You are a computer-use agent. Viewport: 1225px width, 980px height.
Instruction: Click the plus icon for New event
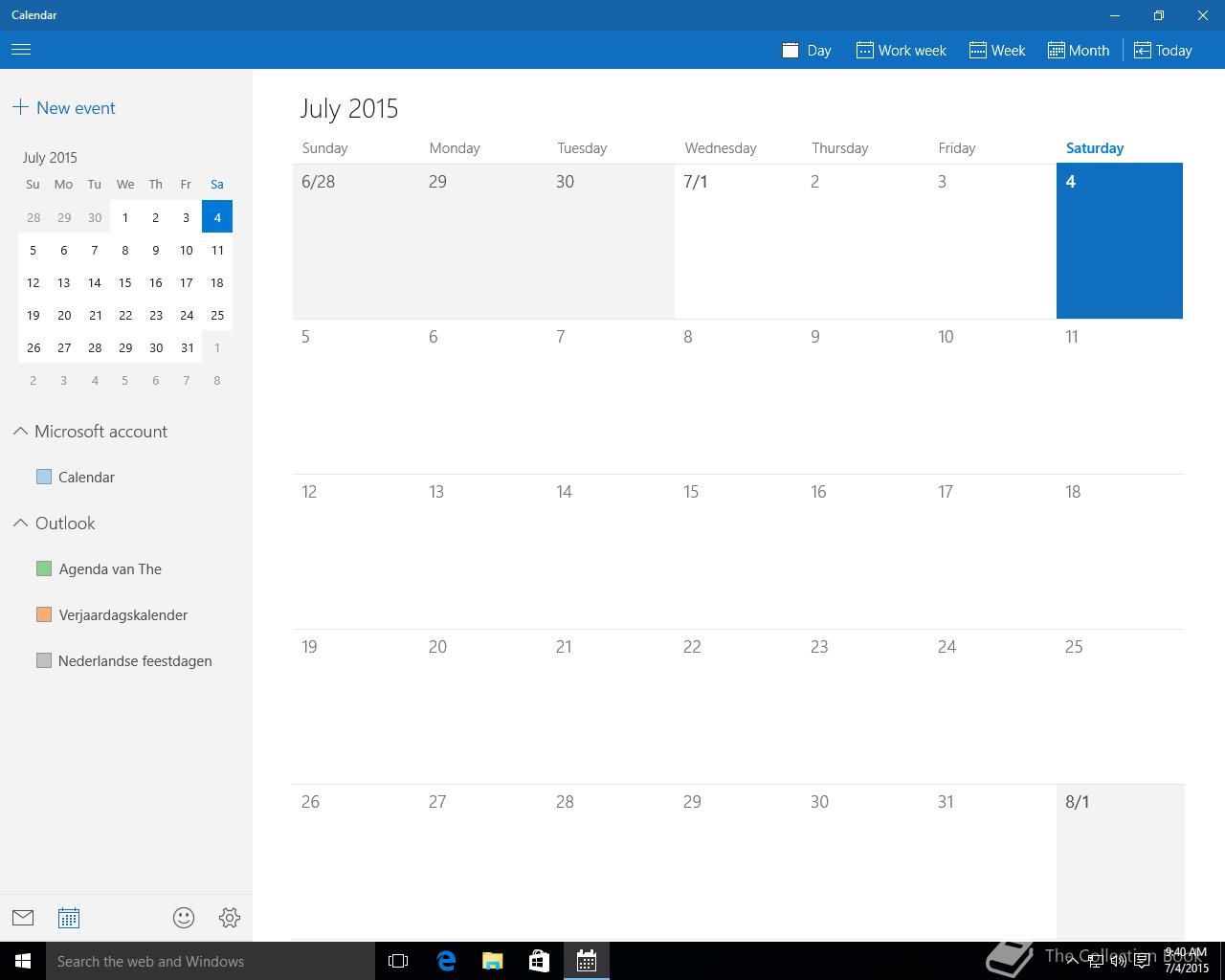coord(20,107)
